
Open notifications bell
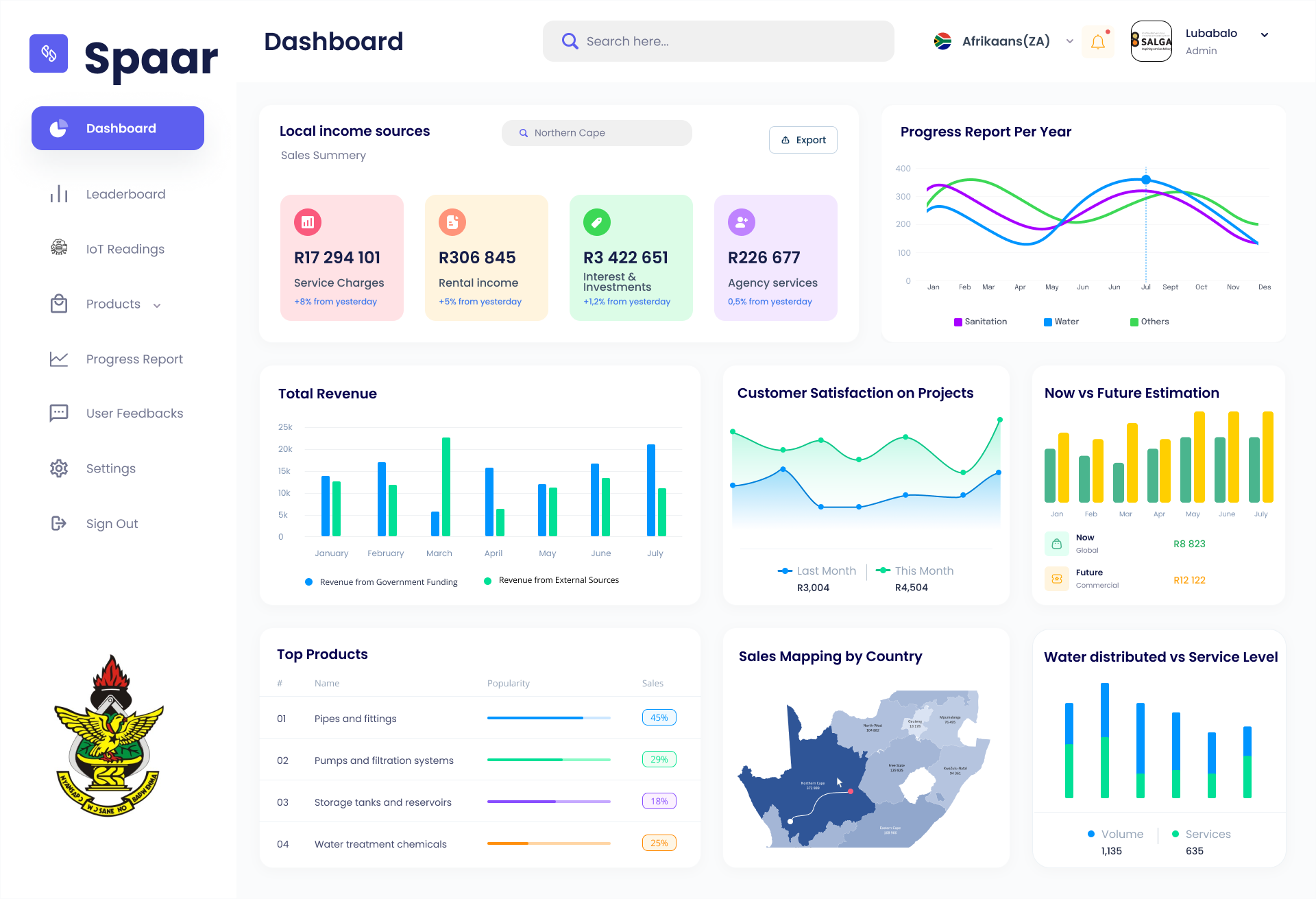pos(1098,42)
